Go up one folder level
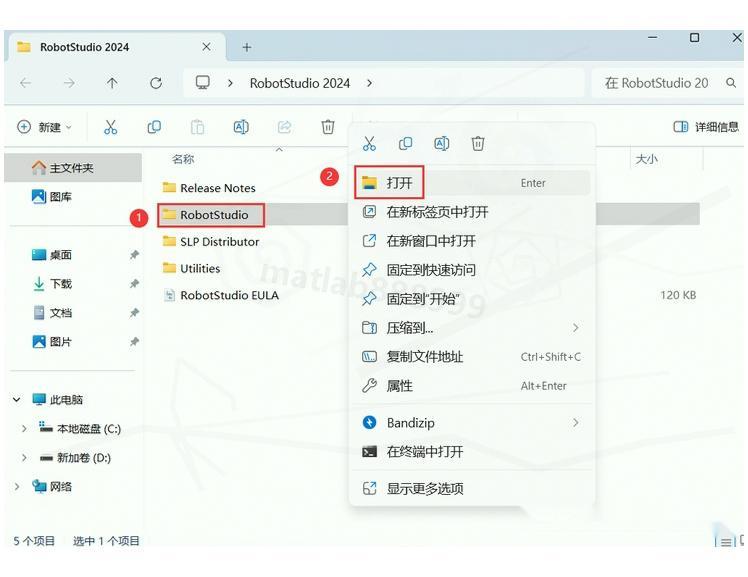 point(112,83)
